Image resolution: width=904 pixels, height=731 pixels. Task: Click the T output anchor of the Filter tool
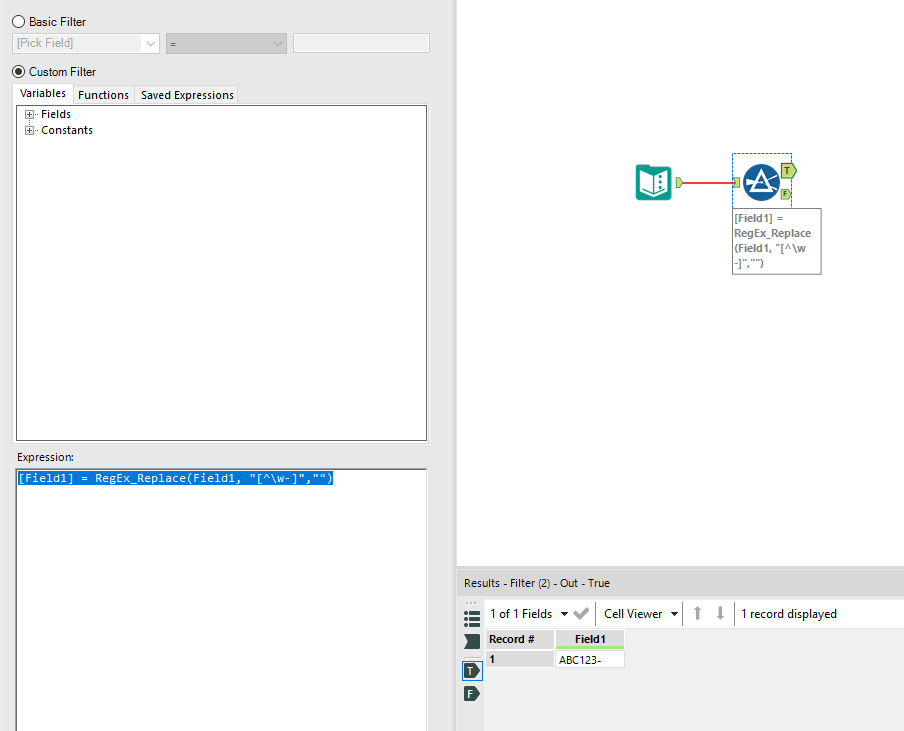tap(789, 169)
